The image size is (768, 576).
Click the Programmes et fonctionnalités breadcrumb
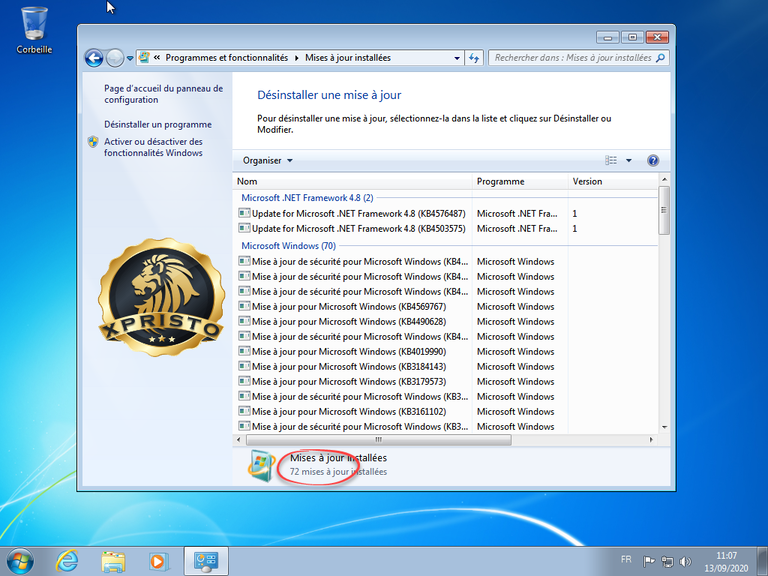click(x=226, y=58)
